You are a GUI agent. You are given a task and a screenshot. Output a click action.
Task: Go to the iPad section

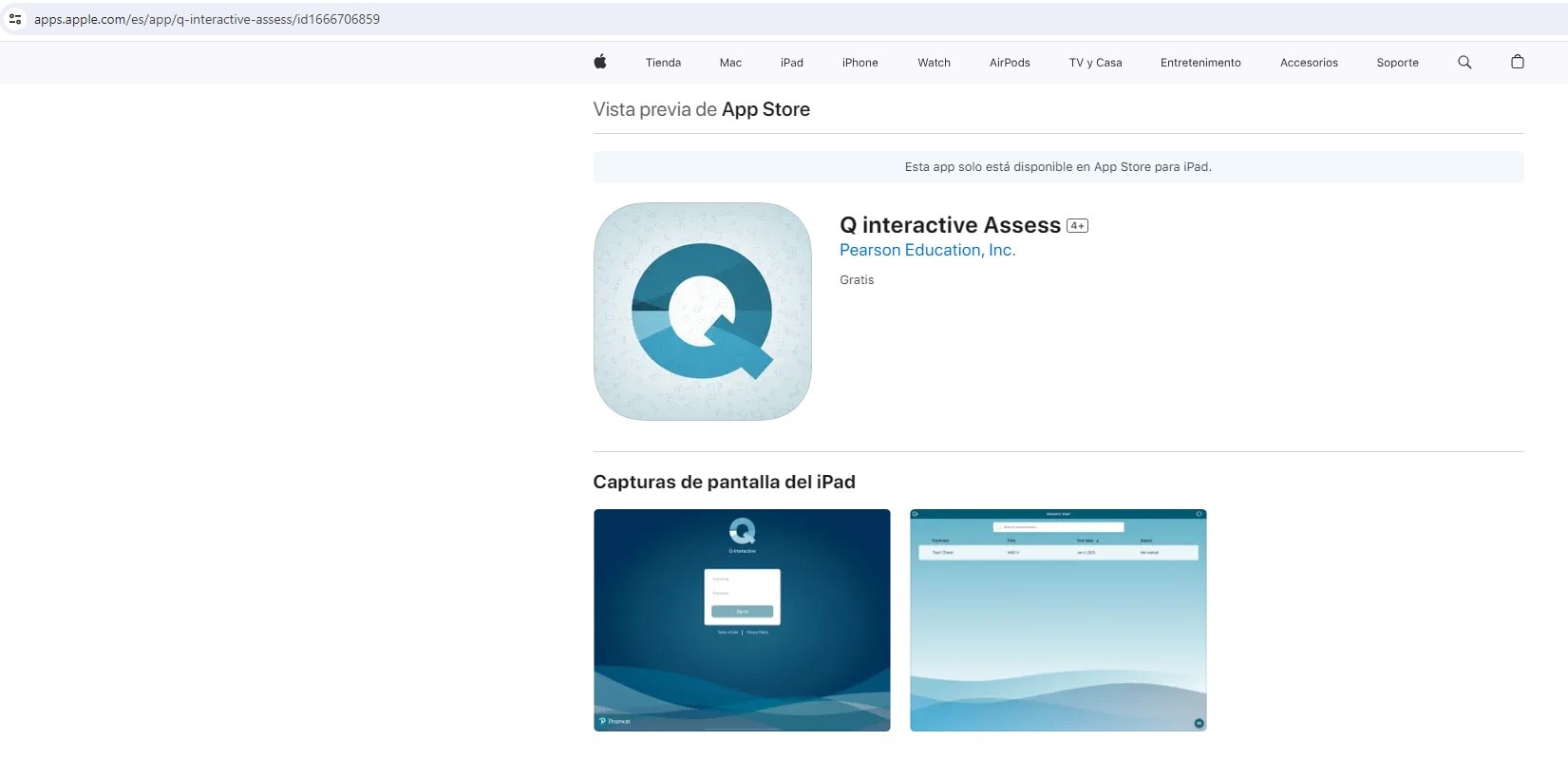(x=791, y=63)
